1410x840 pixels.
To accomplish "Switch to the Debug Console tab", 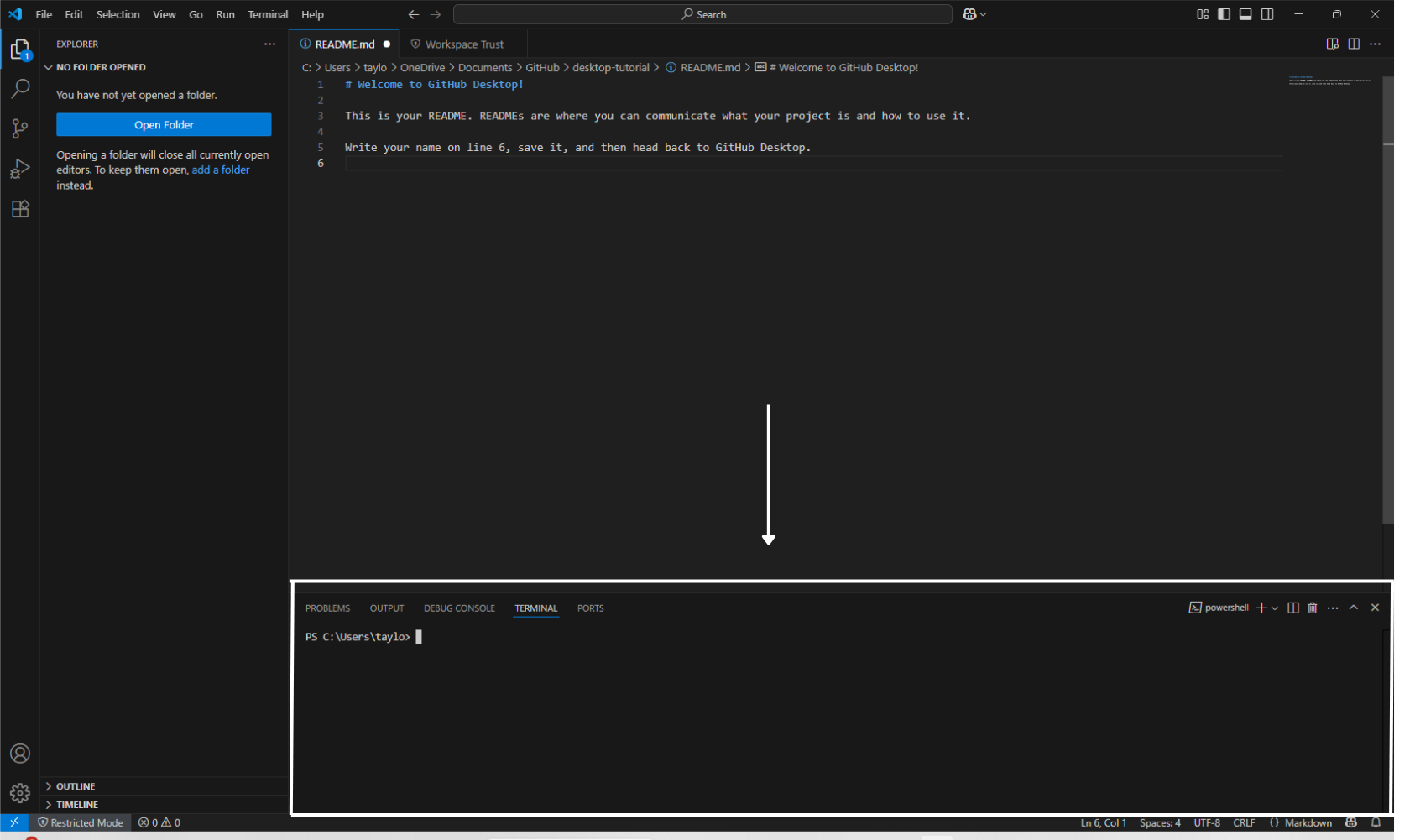I will point(459,608).
